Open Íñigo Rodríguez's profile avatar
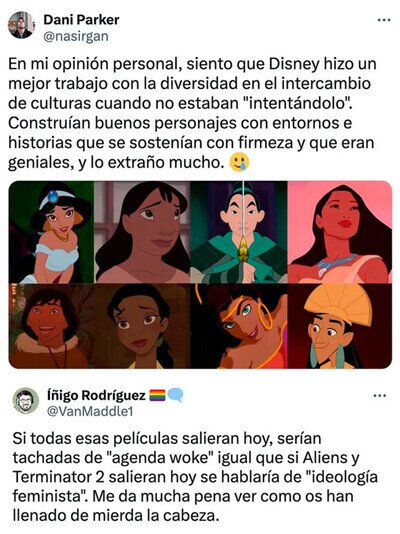The height and width of the screenshot is (534, 400). [x=26, y=401]
